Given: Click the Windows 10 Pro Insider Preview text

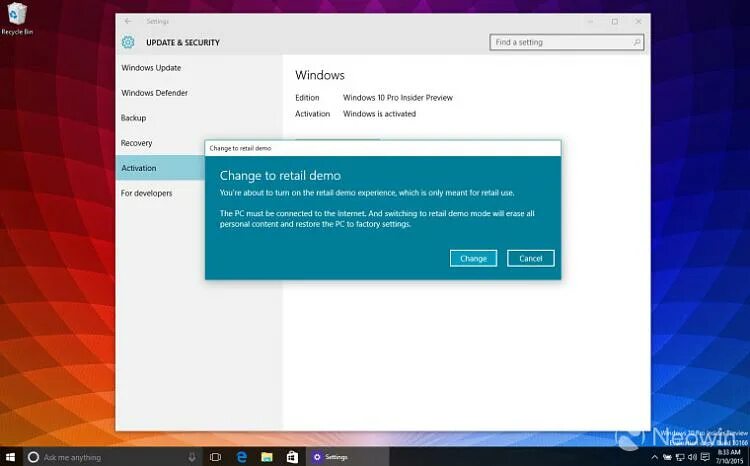Looking at the screenshot, I should tap(397, 98).
